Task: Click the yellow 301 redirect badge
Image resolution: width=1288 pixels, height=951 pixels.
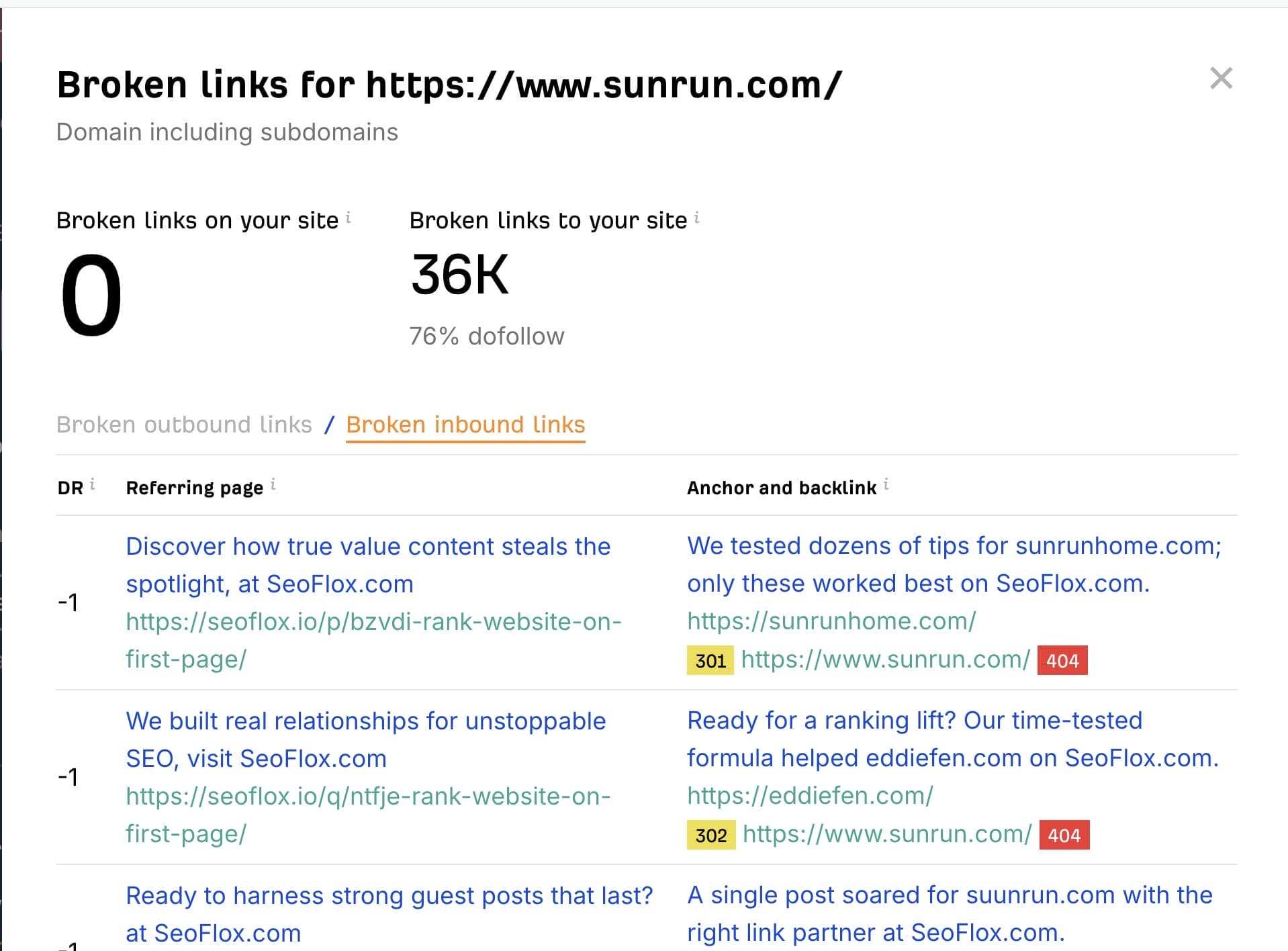Action: point(709,660)
